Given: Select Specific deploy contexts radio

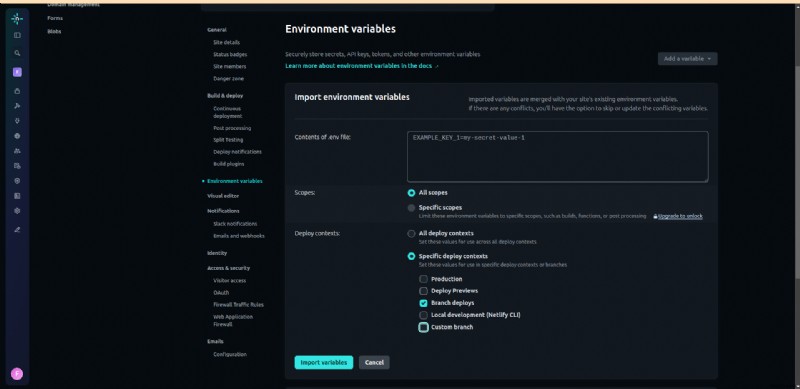Looking at the screenshot, I should coord(411,256).
